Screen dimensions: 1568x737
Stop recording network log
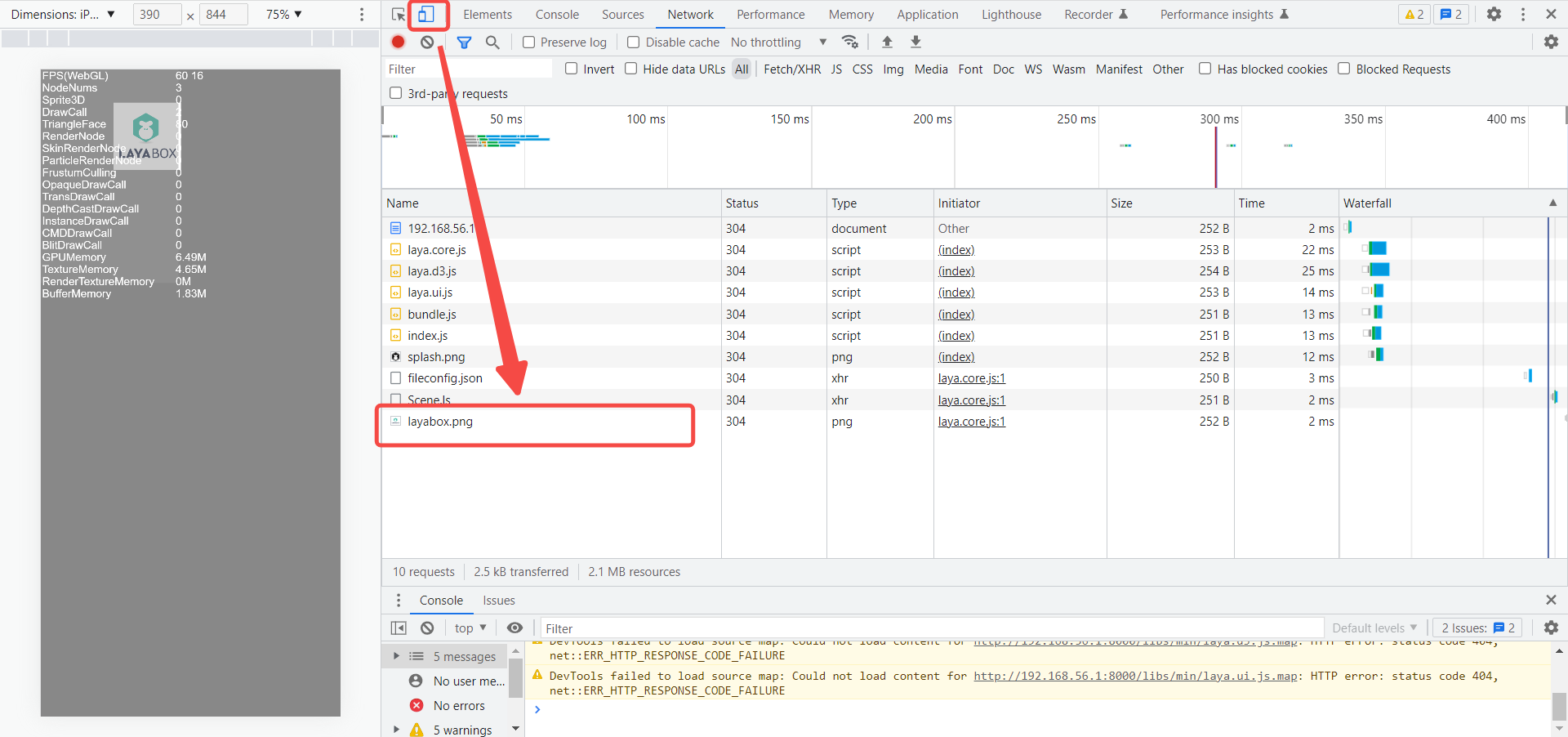[x=399, y=42]
